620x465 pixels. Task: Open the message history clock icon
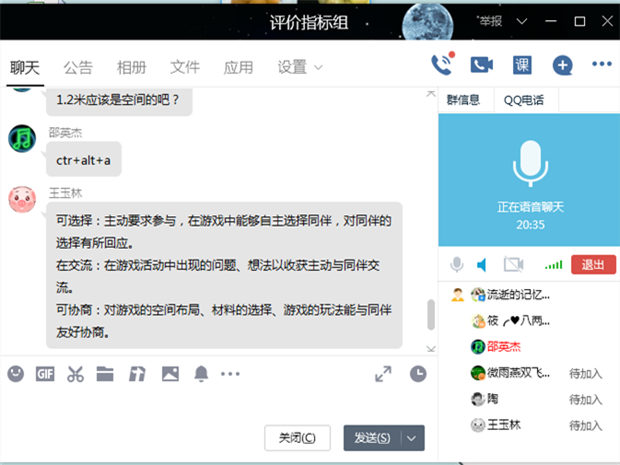417,374
